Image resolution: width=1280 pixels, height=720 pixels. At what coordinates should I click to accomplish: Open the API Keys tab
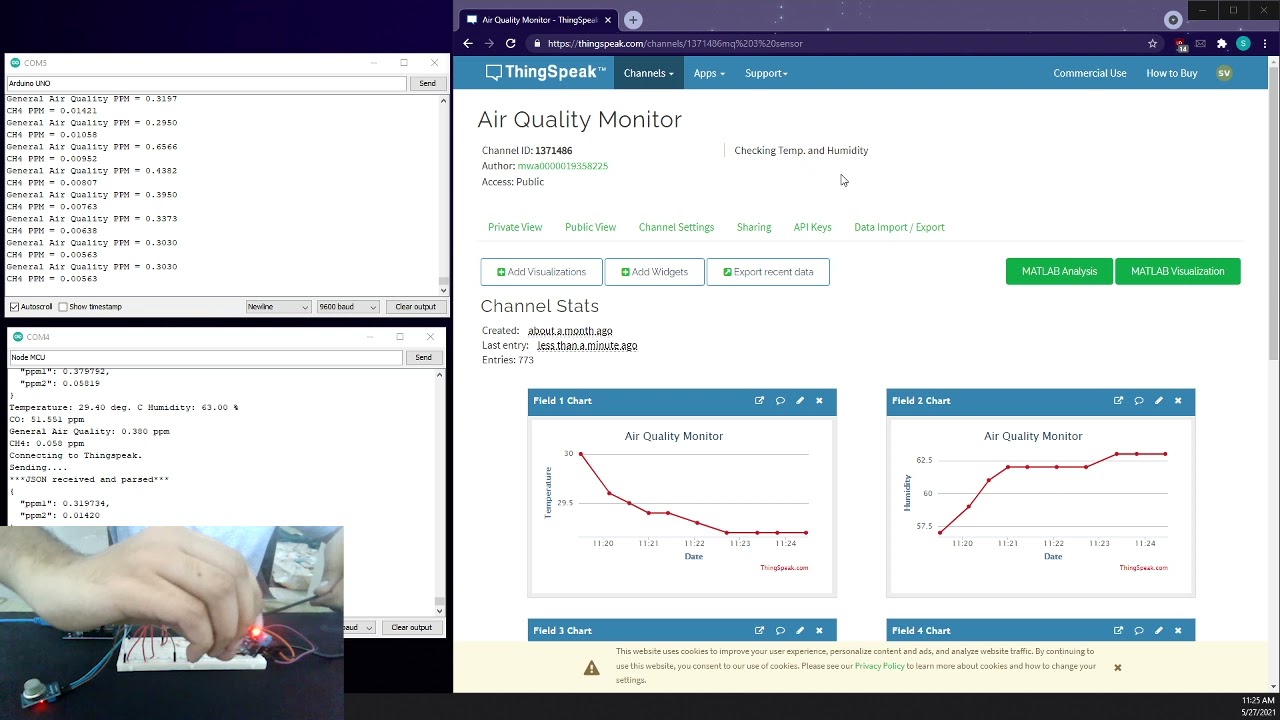coord(813,227)
